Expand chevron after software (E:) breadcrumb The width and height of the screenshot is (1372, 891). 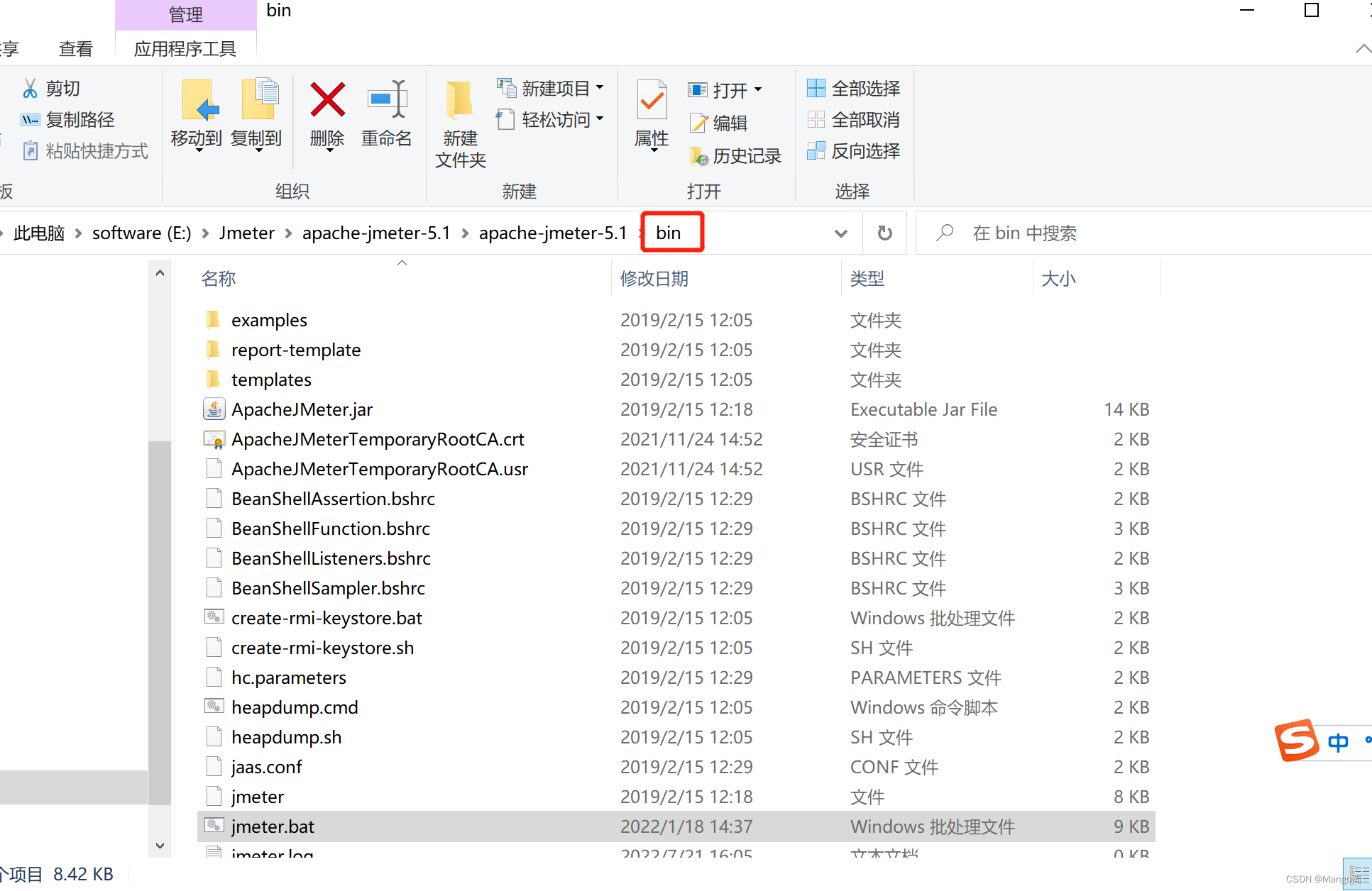[205, 233]
